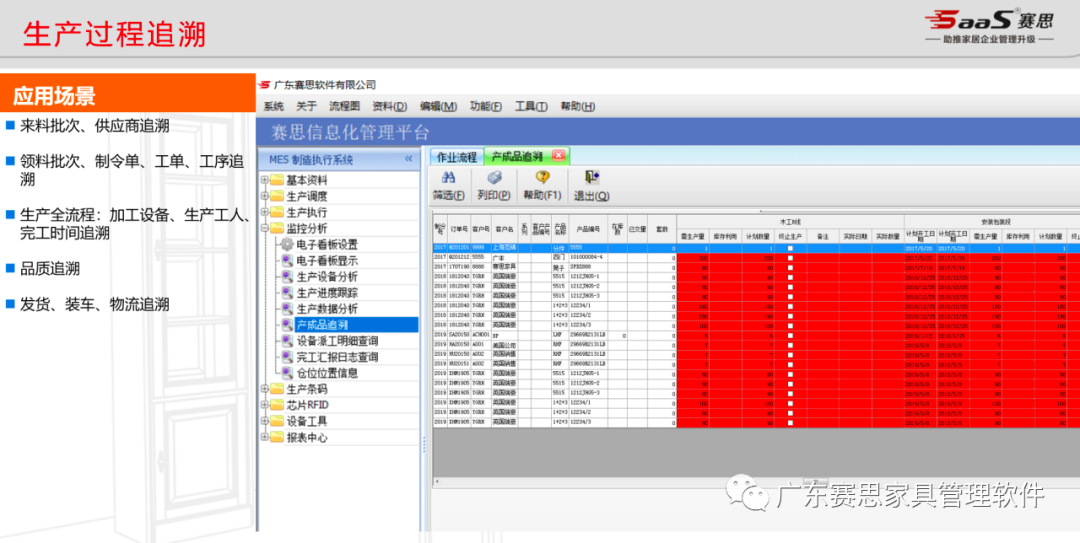Click the 客户名 column header
1080x543 pixels.
pyautogui.click(x=504, y=228)
